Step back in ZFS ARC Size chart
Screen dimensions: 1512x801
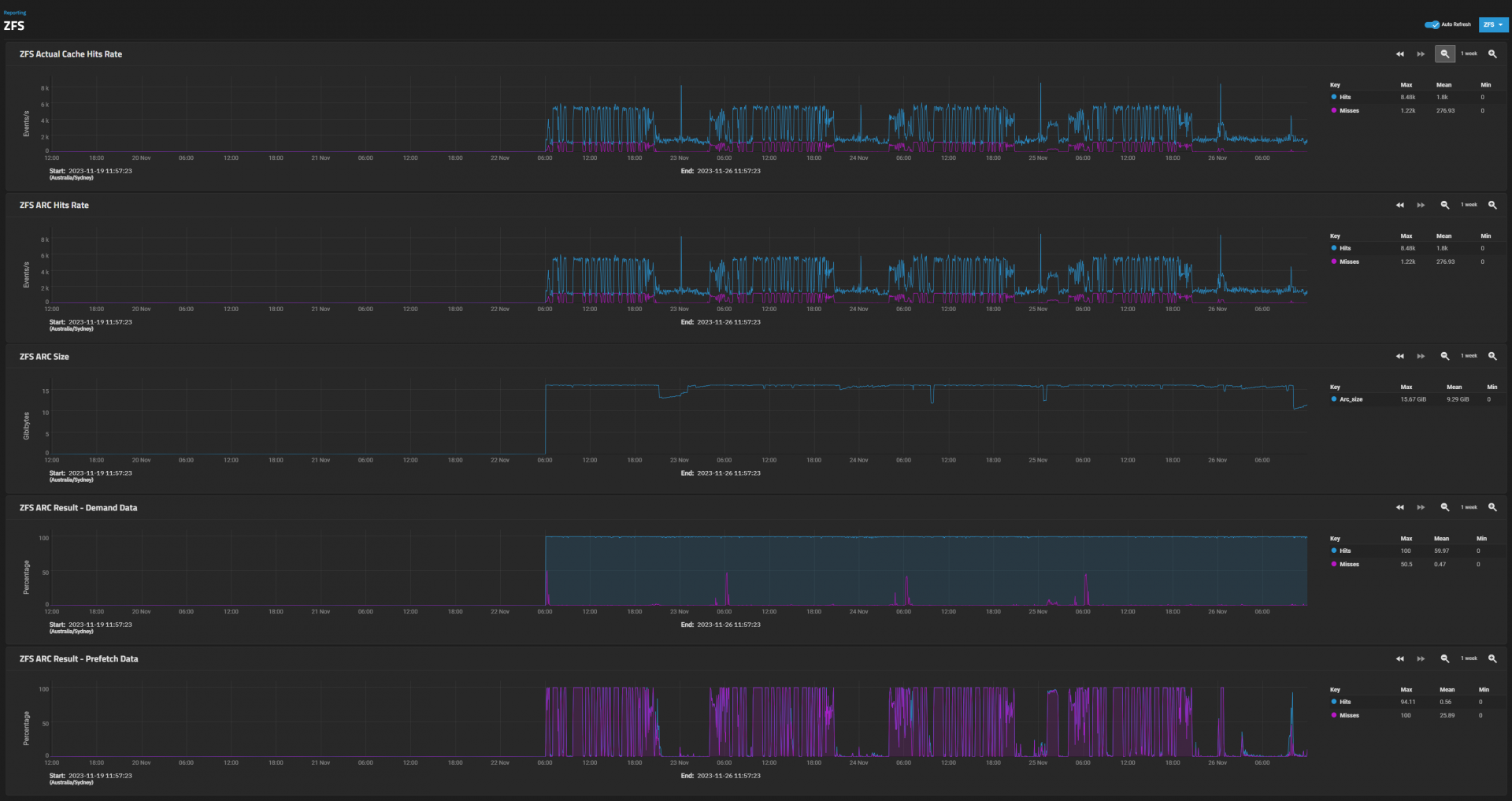pyautogui.click(x=1399, y=357)
